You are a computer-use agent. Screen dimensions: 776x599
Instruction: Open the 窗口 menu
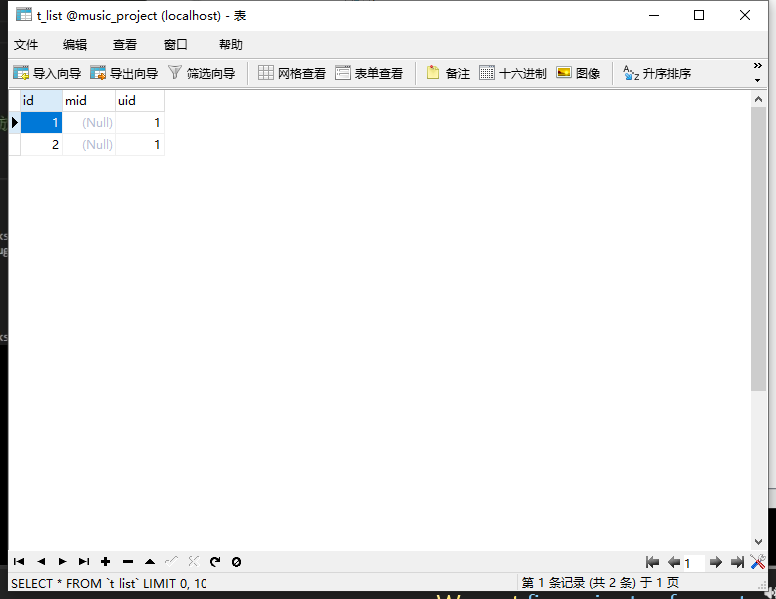pyautogui.click(x=176, y=45)
